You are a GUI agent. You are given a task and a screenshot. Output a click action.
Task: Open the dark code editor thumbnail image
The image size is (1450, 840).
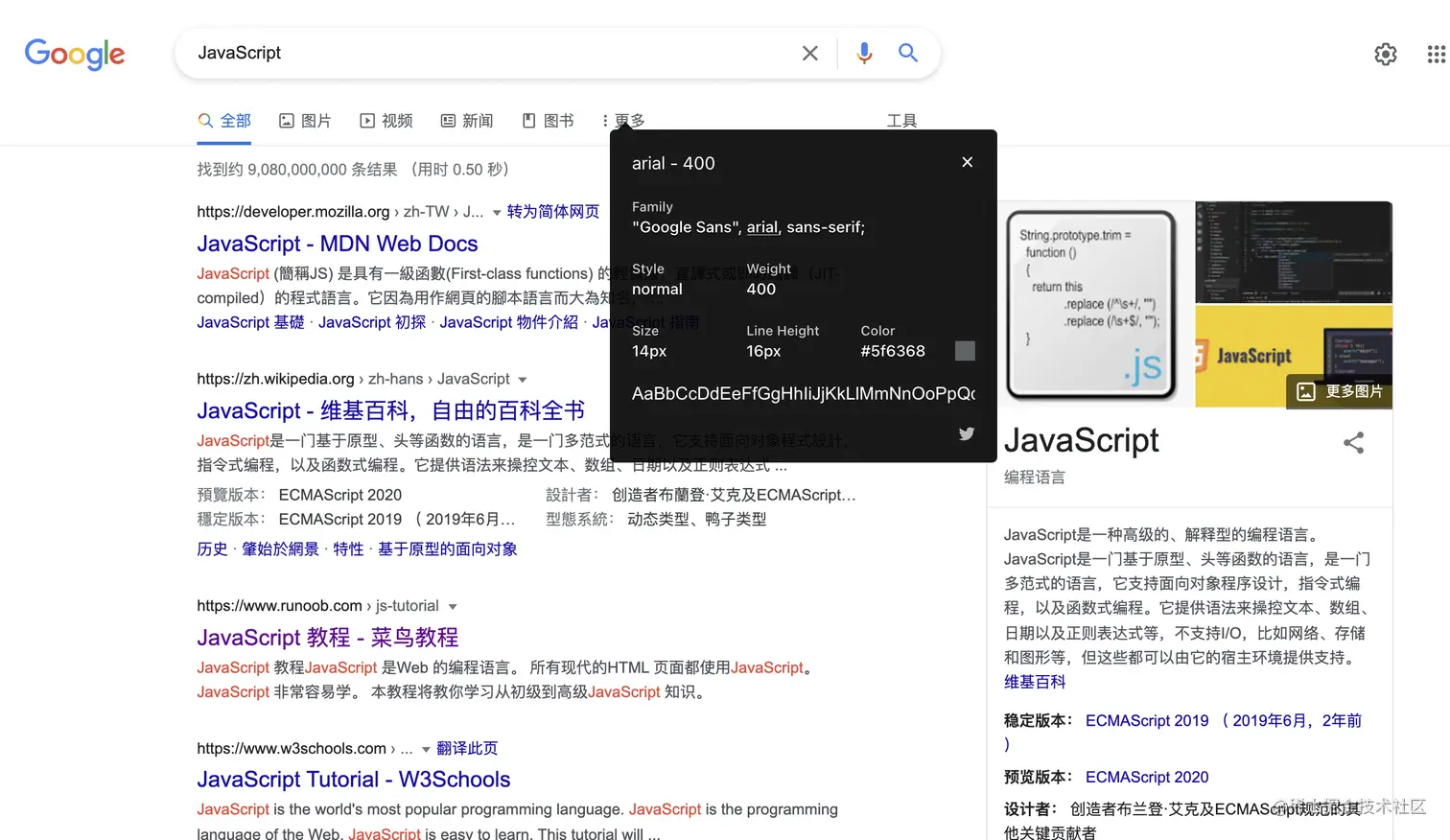click(1294, 252)
